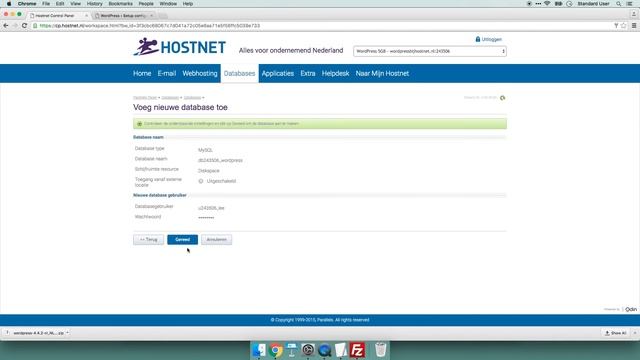Open FileZilla from the Dock
The image size is (640, 360).
click(357, 350)
